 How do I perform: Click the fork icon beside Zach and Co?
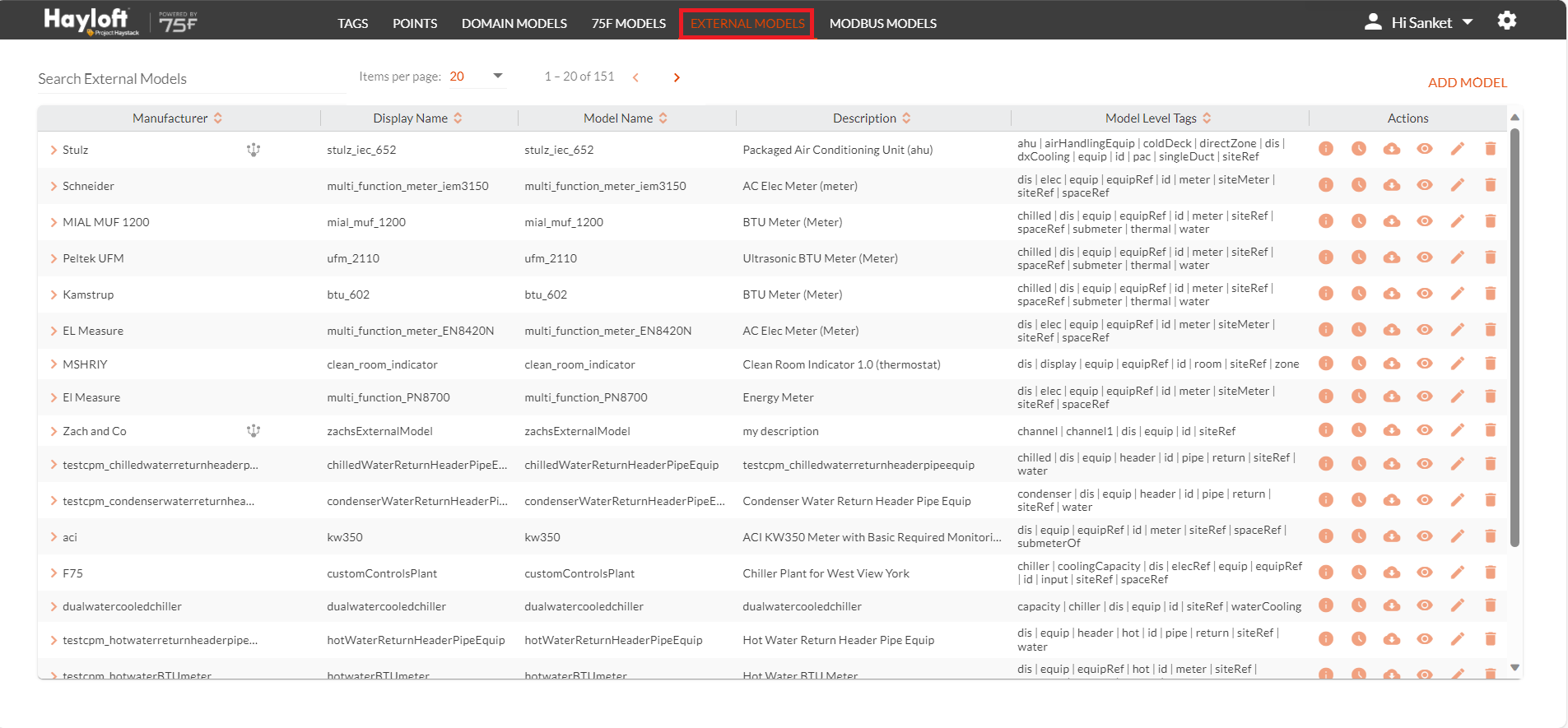pos(254,430)
